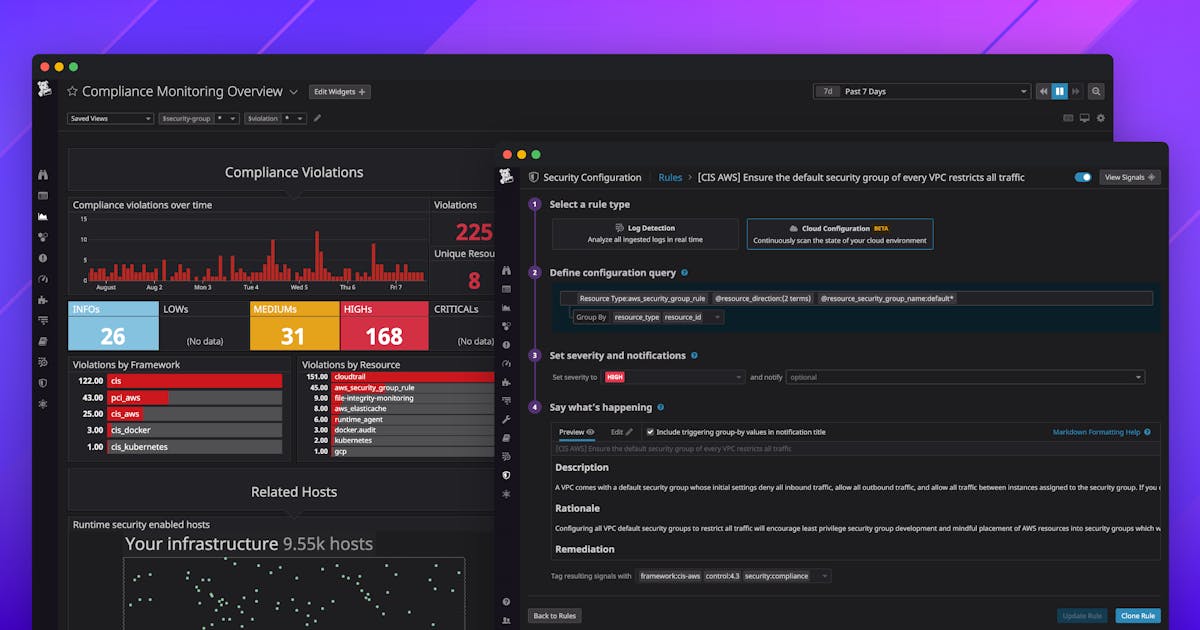The height and width of the screenshot is (630, 1200).
Task: Open the Set severity HIGH dropdown
Action: 673,377
